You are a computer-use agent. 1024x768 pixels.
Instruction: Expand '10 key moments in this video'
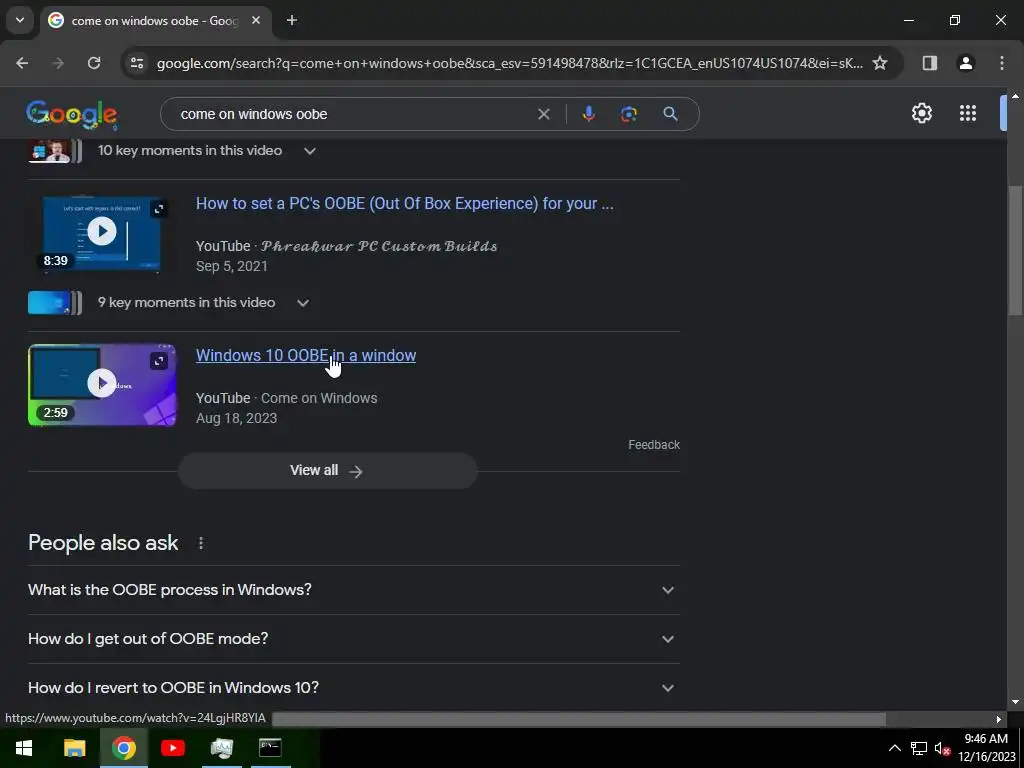(310, 151)
